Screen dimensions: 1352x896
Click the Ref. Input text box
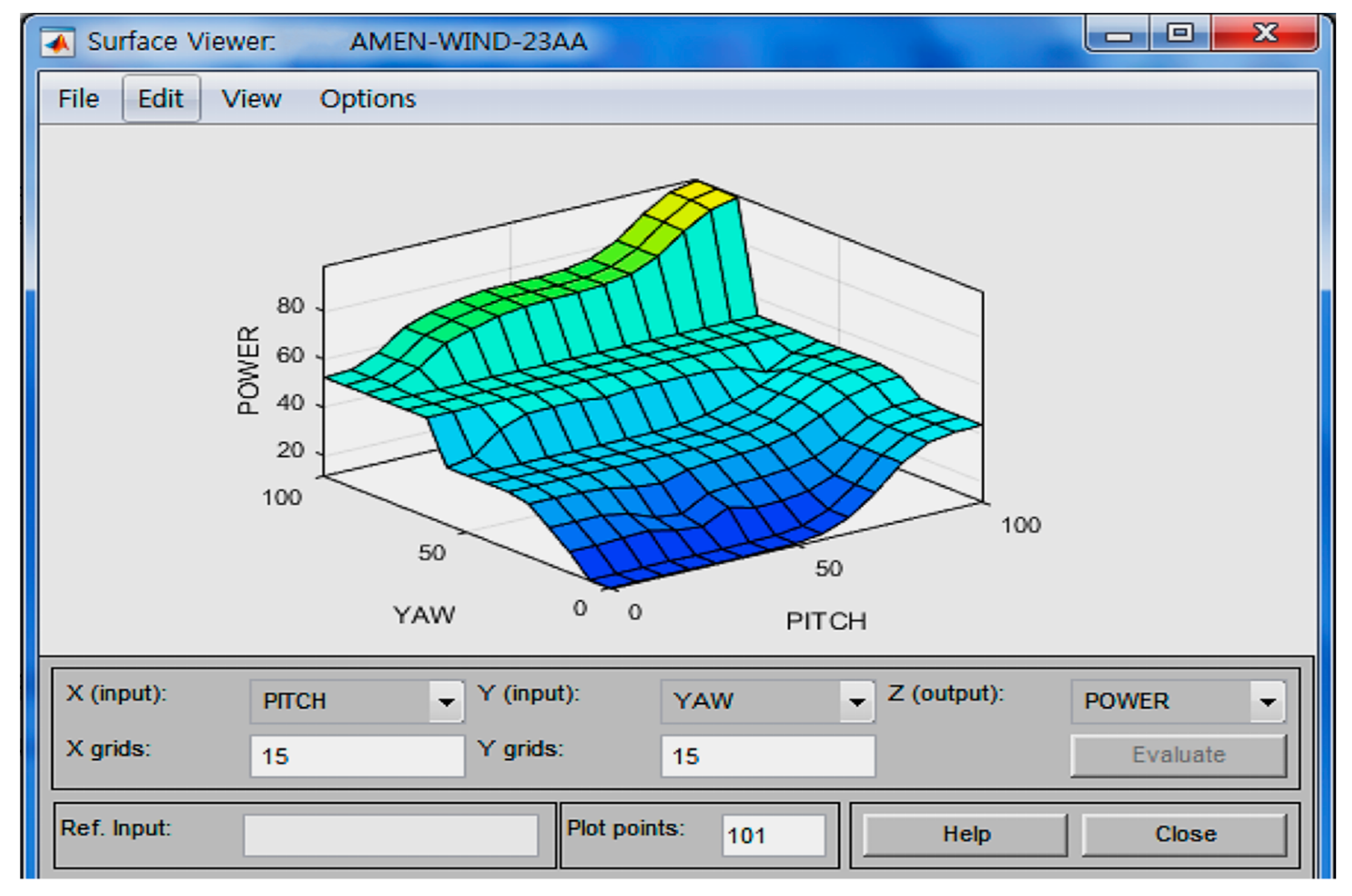pos(390,836)
